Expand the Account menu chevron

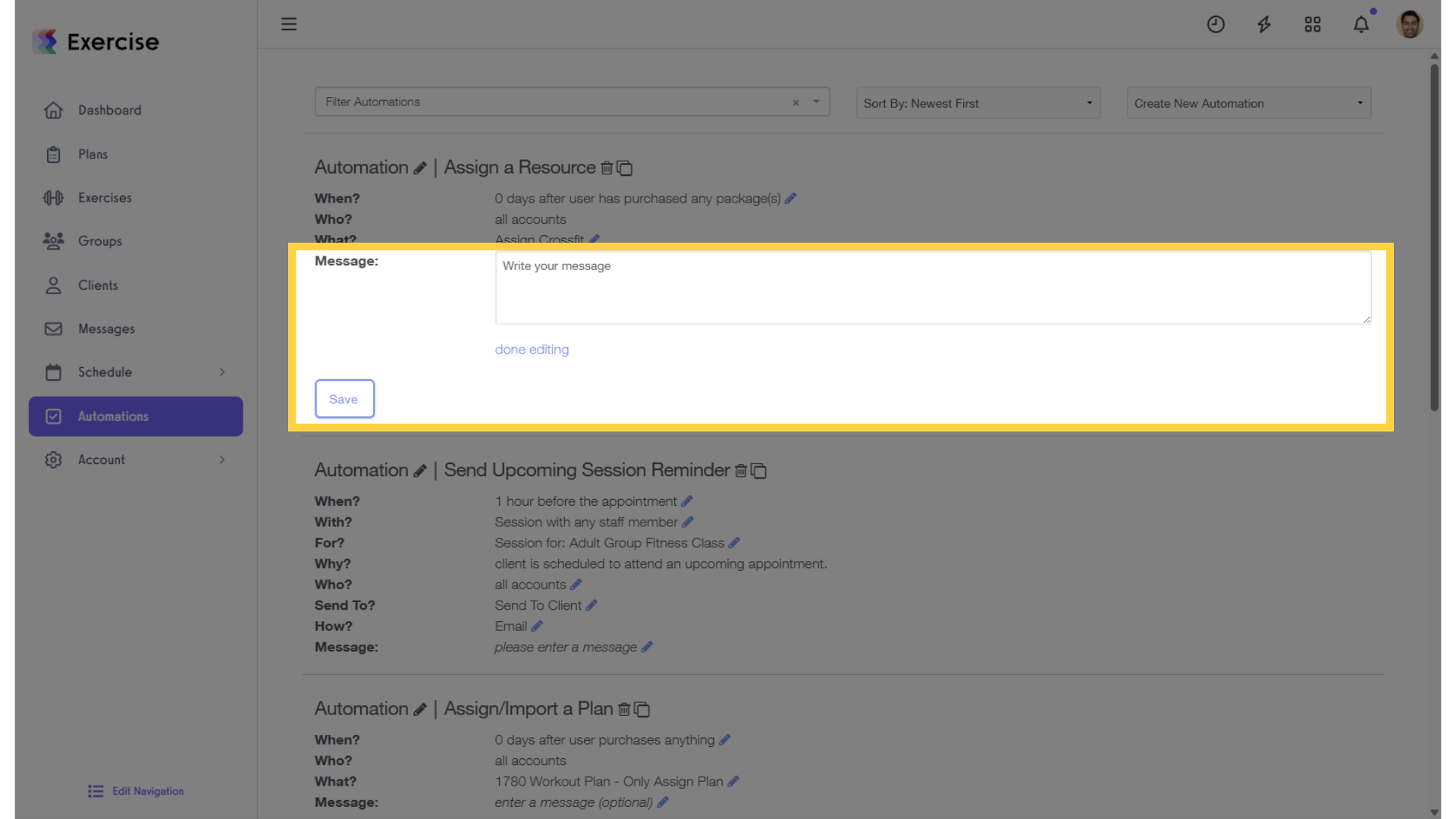click(x=222, y=460)
